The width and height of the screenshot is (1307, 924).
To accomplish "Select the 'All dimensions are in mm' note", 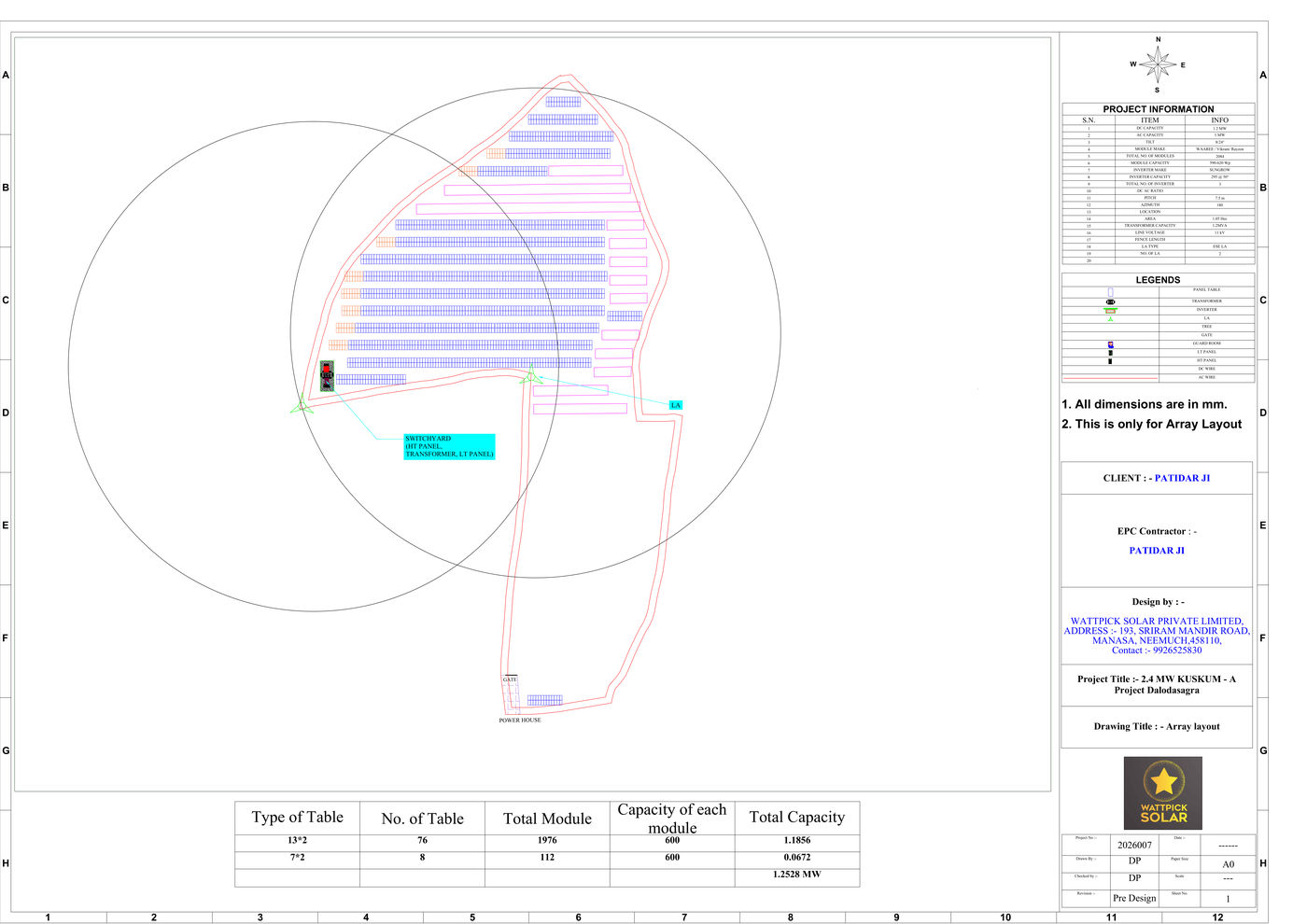I will [x=1145, y=404].
